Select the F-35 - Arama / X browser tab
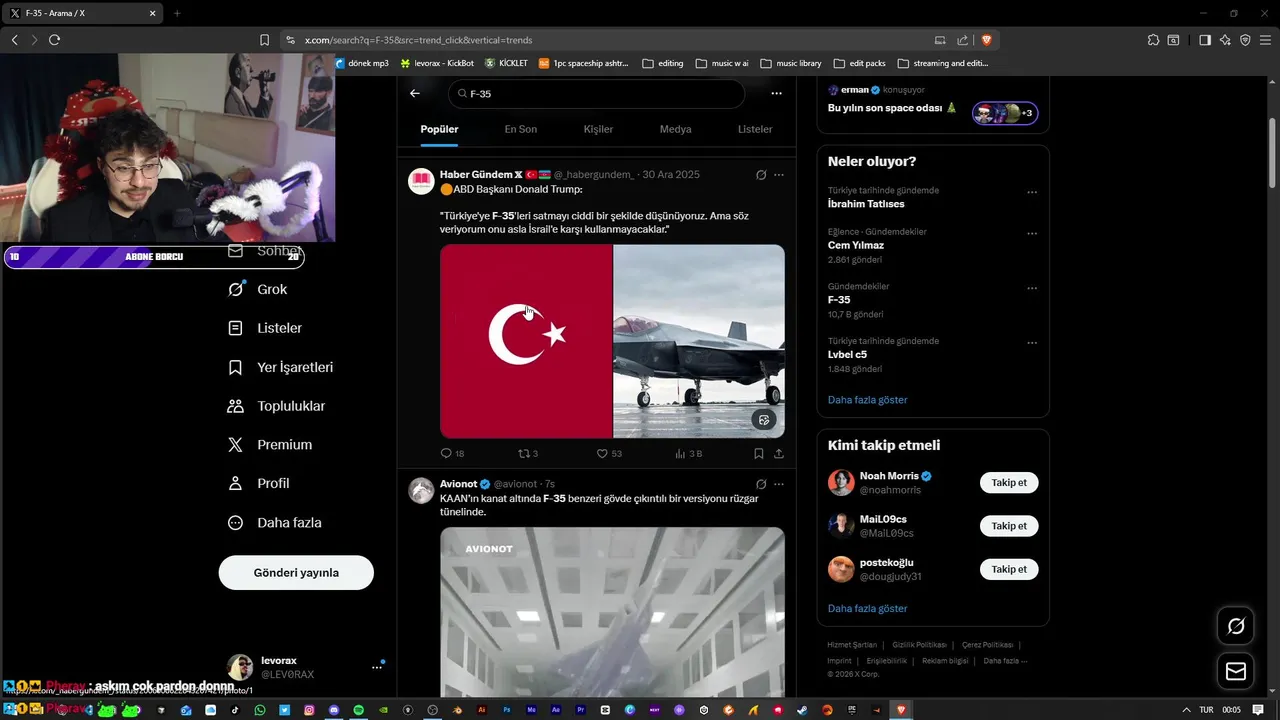Screen dimensions: 1280x720 point(83,13)
